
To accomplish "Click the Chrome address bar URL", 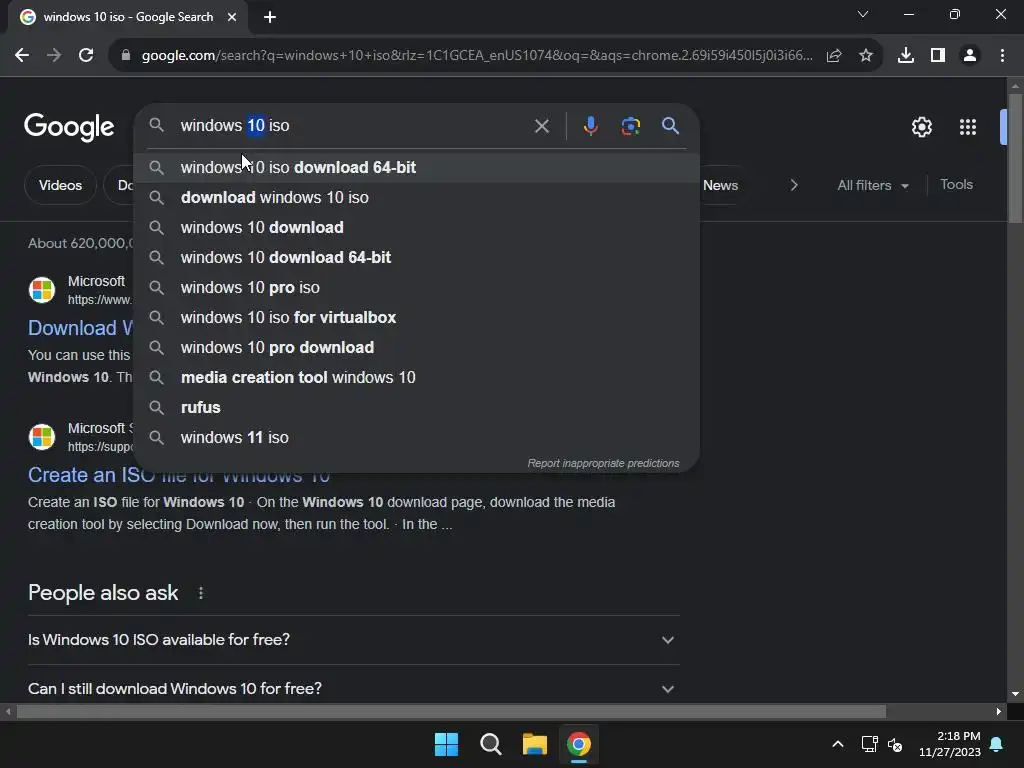I will tap(477, 56).
